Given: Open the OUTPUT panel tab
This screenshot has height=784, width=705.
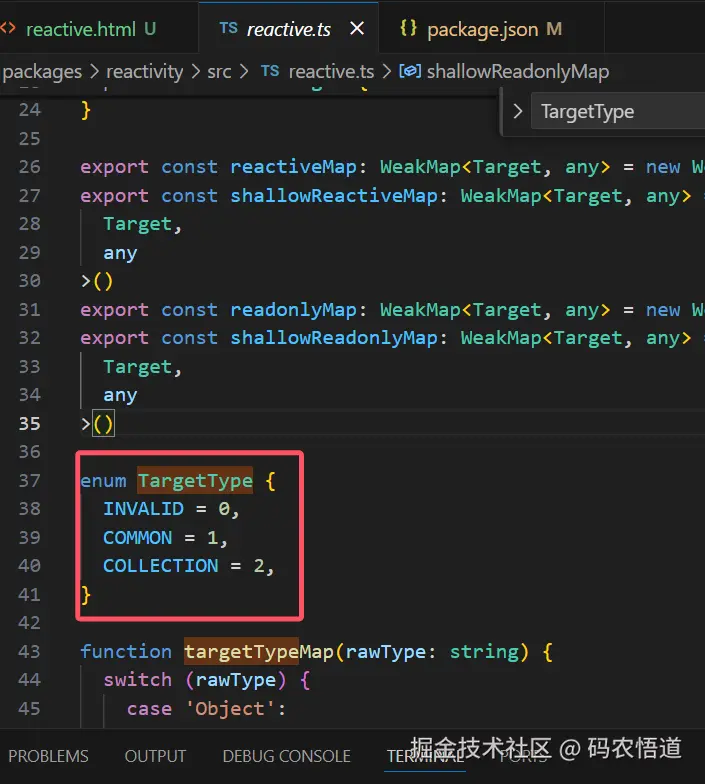Looking at the screenshot, I should pos(155,756).
